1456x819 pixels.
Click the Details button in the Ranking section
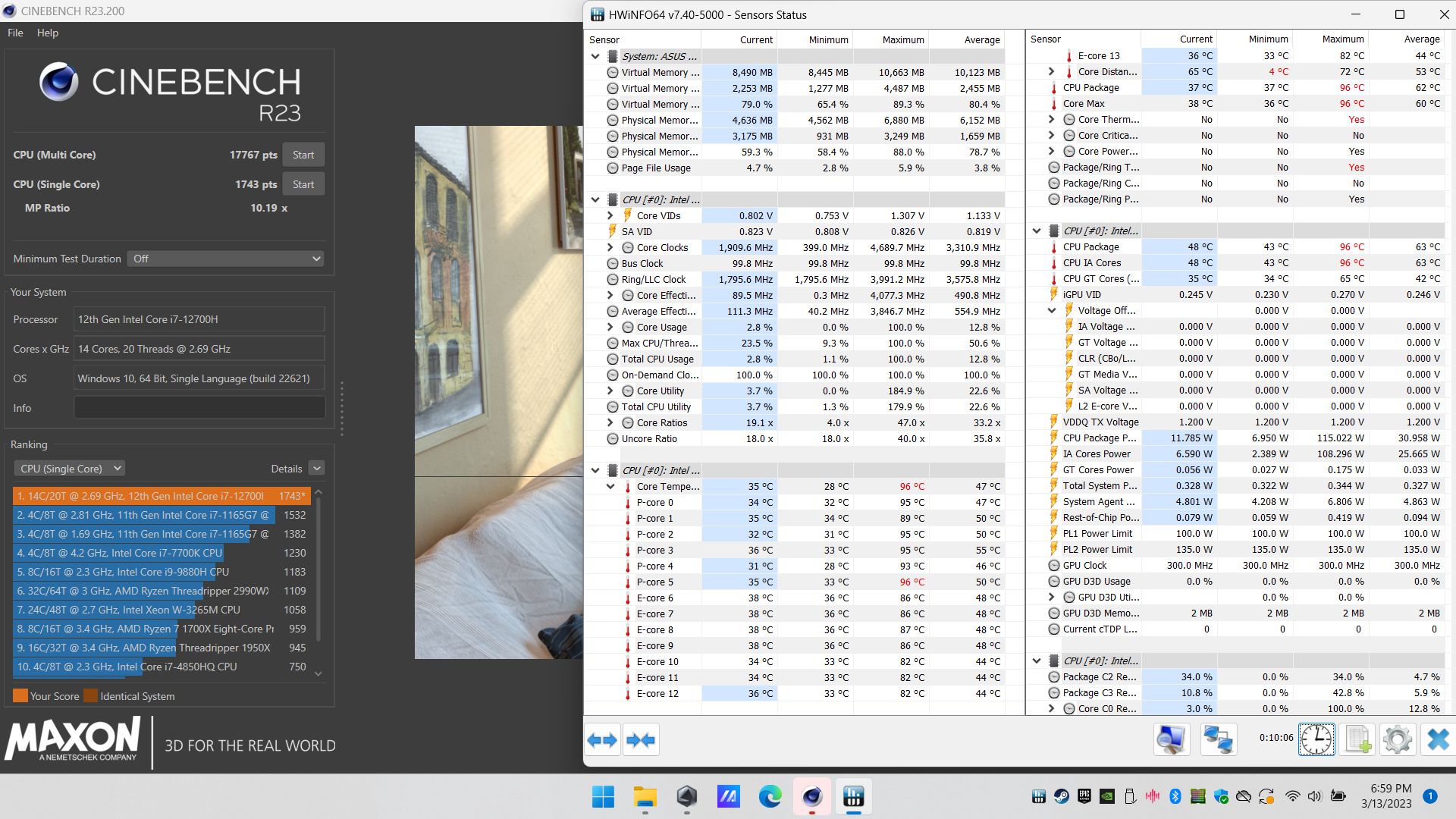tap(287, 468)
